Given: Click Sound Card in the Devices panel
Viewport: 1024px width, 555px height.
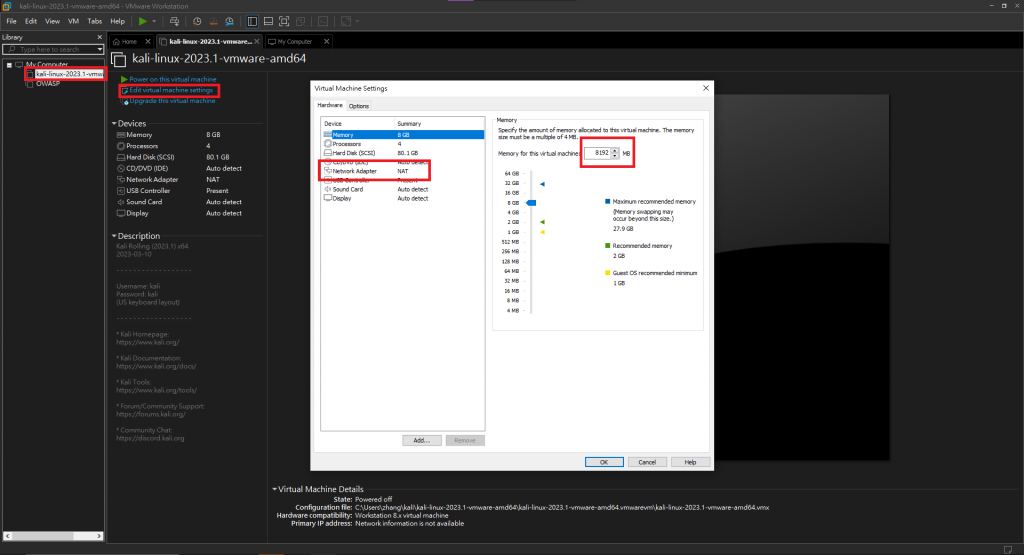Looking at the screenshot, I should (x=144, y=202).
